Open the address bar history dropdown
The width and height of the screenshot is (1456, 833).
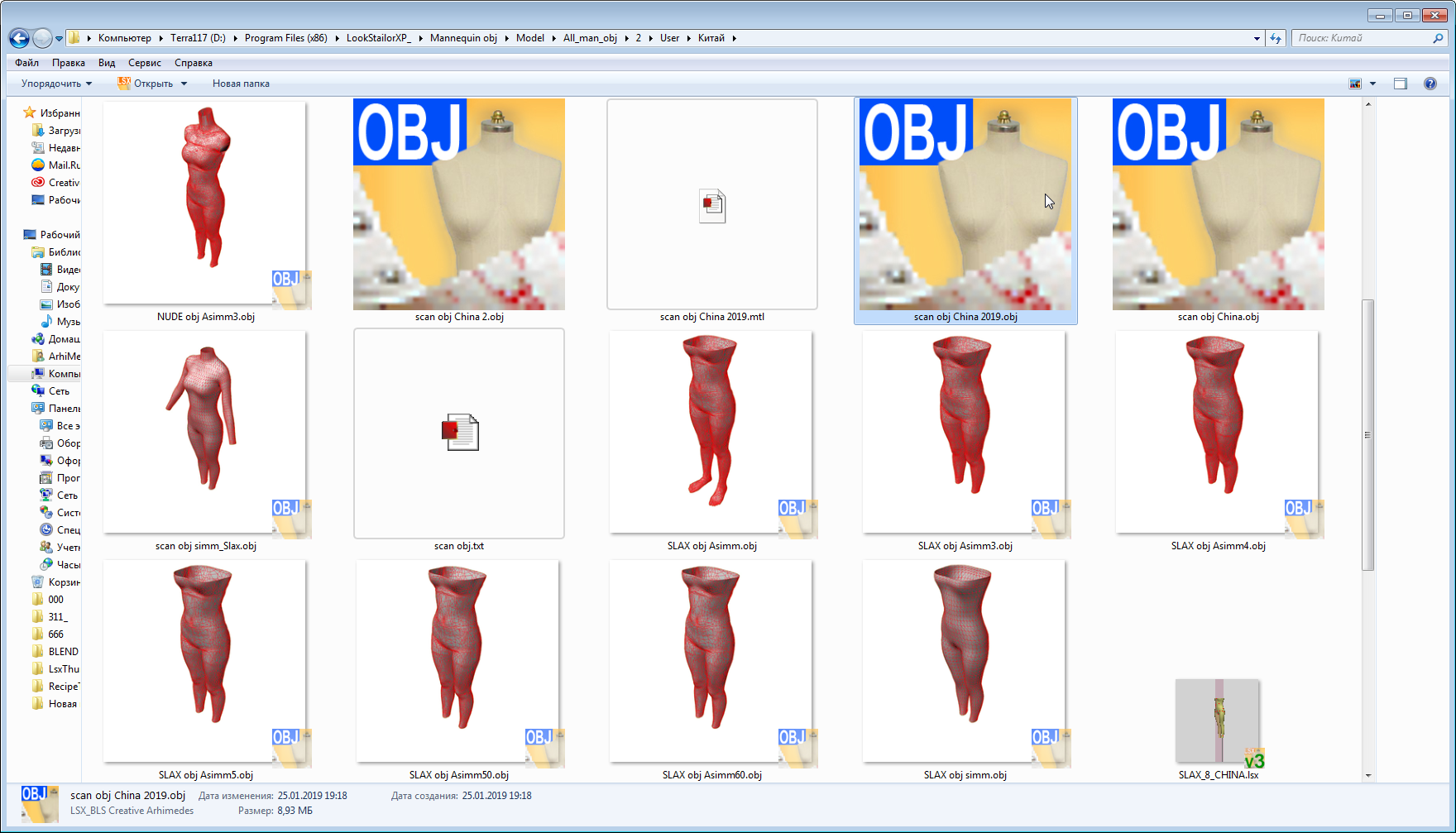1257,38
